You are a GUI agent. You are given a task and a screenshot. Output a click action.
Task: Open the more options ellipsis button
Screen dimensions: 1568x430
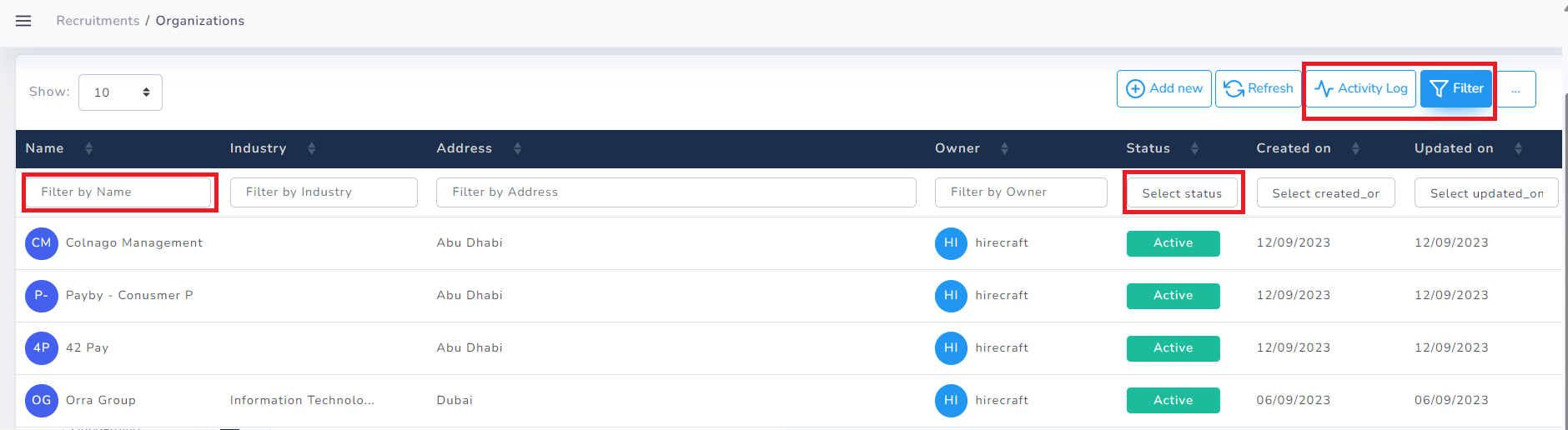(1515, 89)
